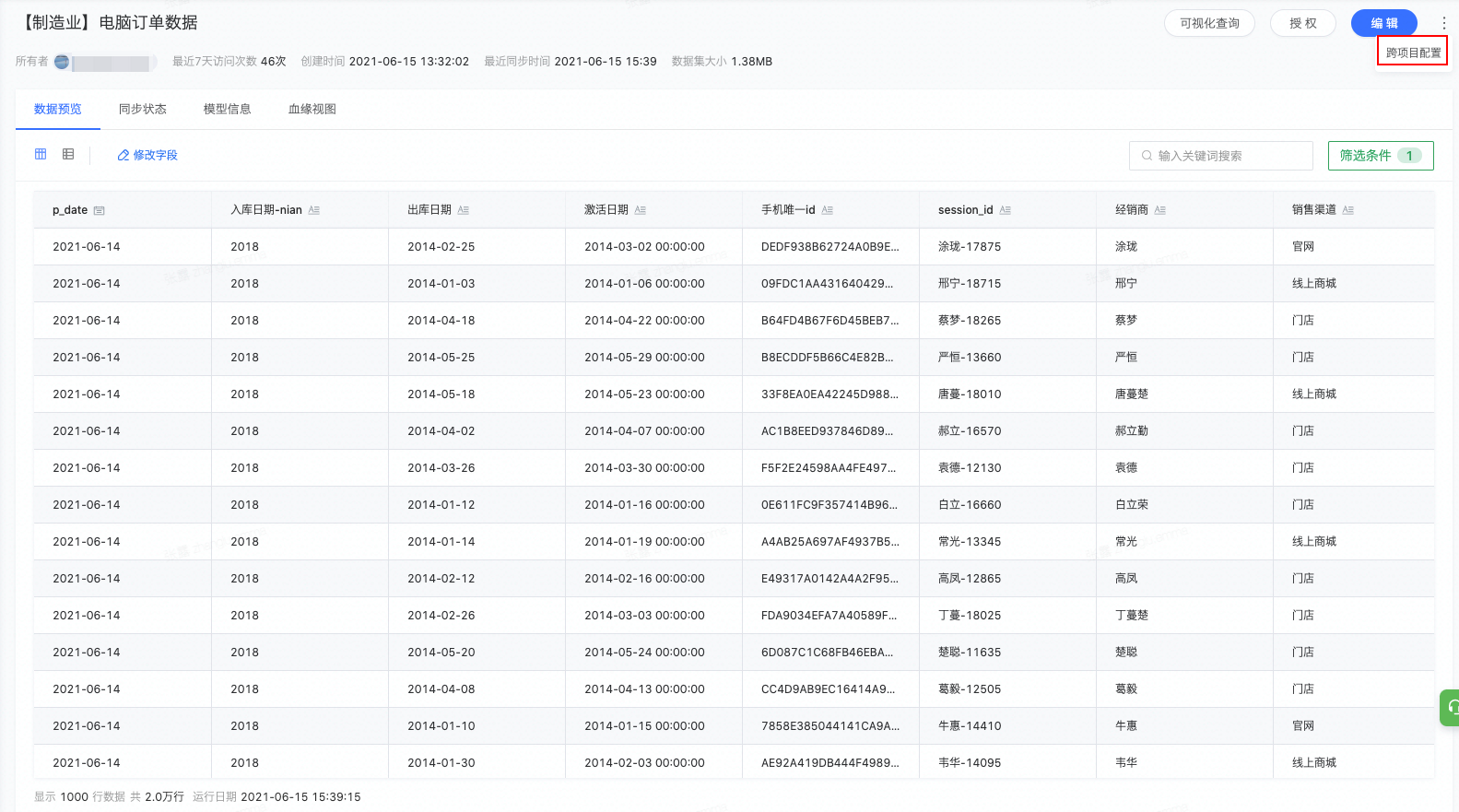Switch to the 模型信息 tab
1459x812 pixels.
(228, 109)
